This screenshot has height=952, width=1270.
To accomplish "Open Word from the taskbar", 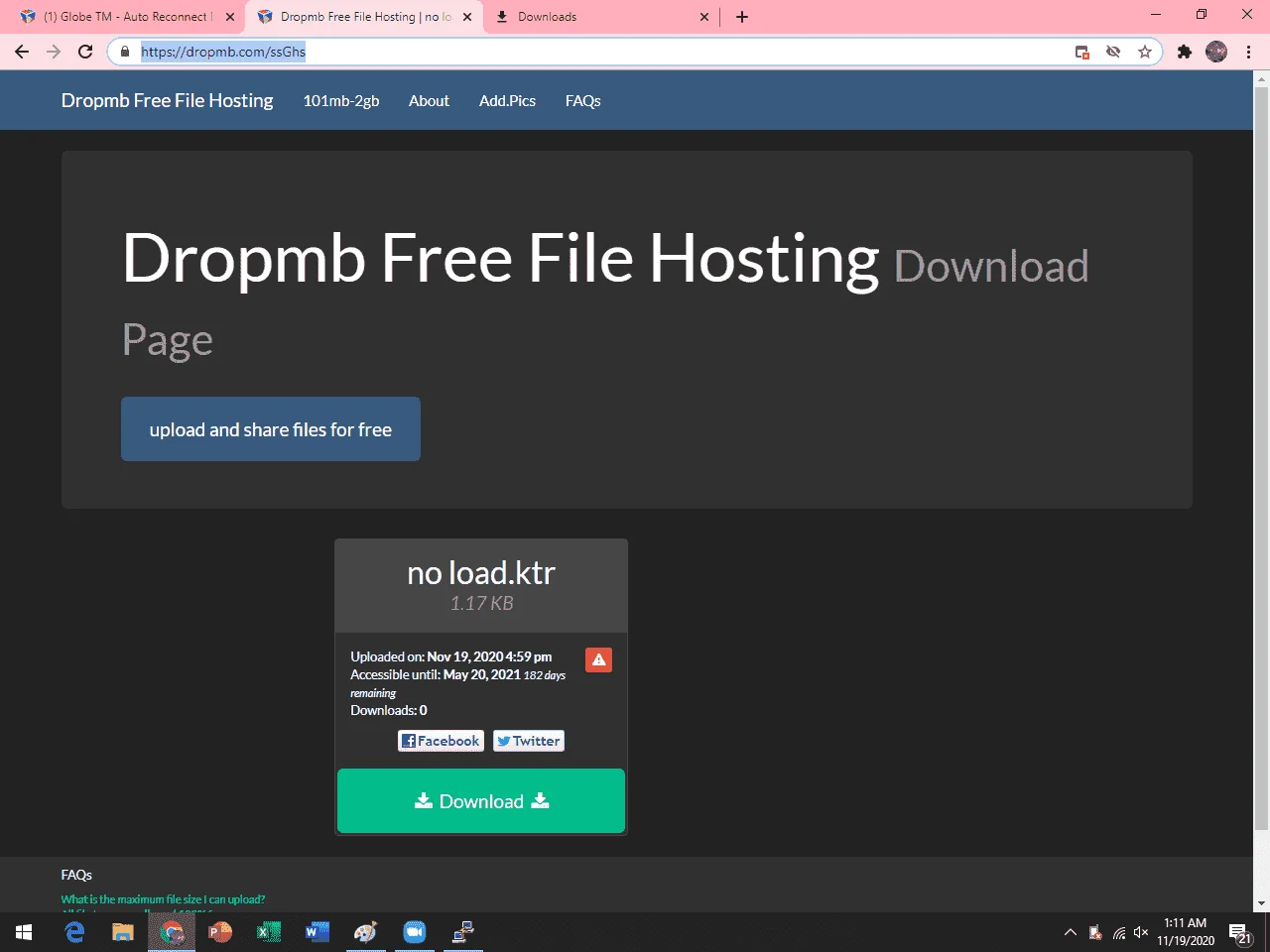I will [317, 932].
